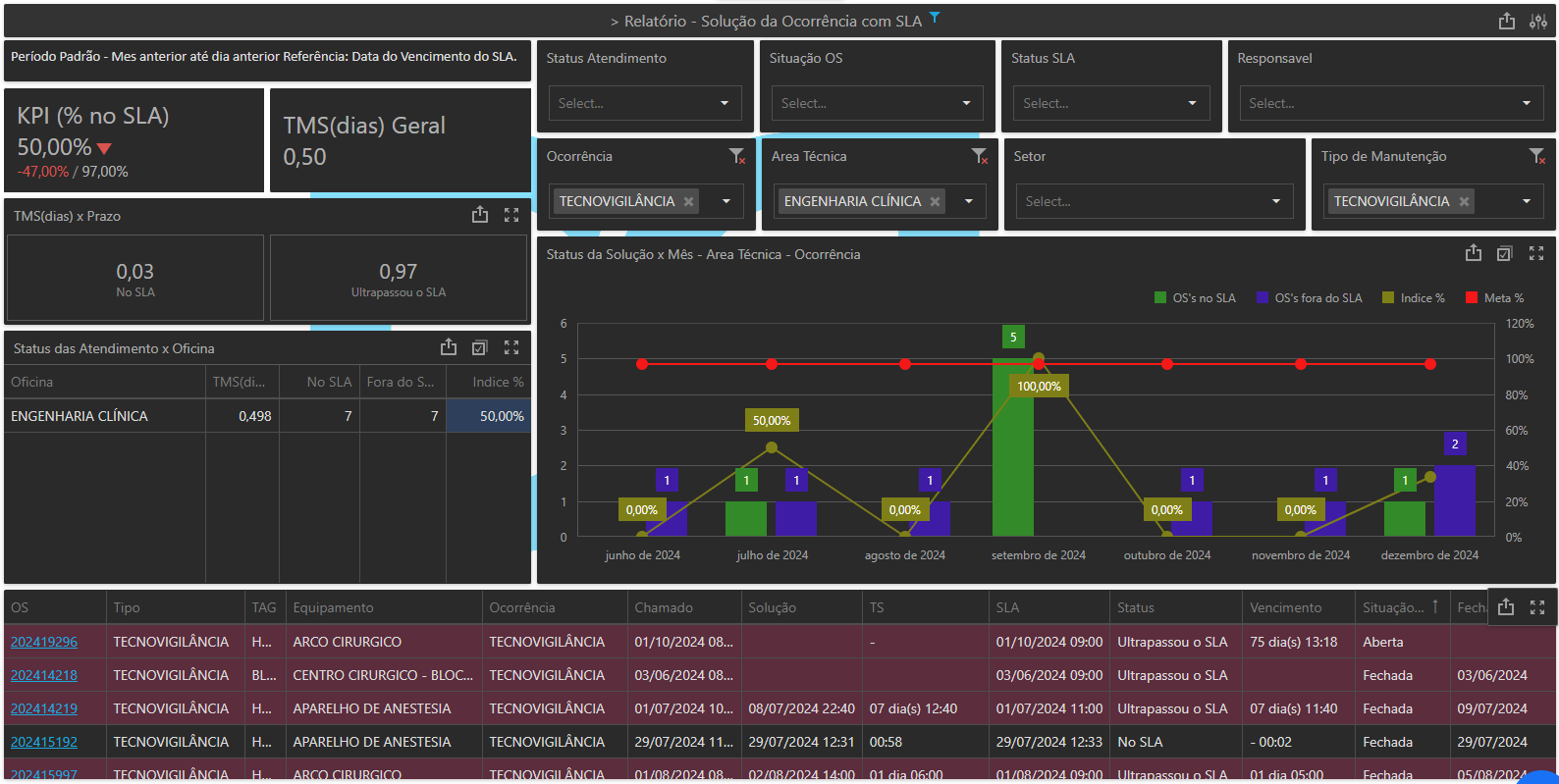Clear the Ocorrência filter funnel icon

point(736,156)
